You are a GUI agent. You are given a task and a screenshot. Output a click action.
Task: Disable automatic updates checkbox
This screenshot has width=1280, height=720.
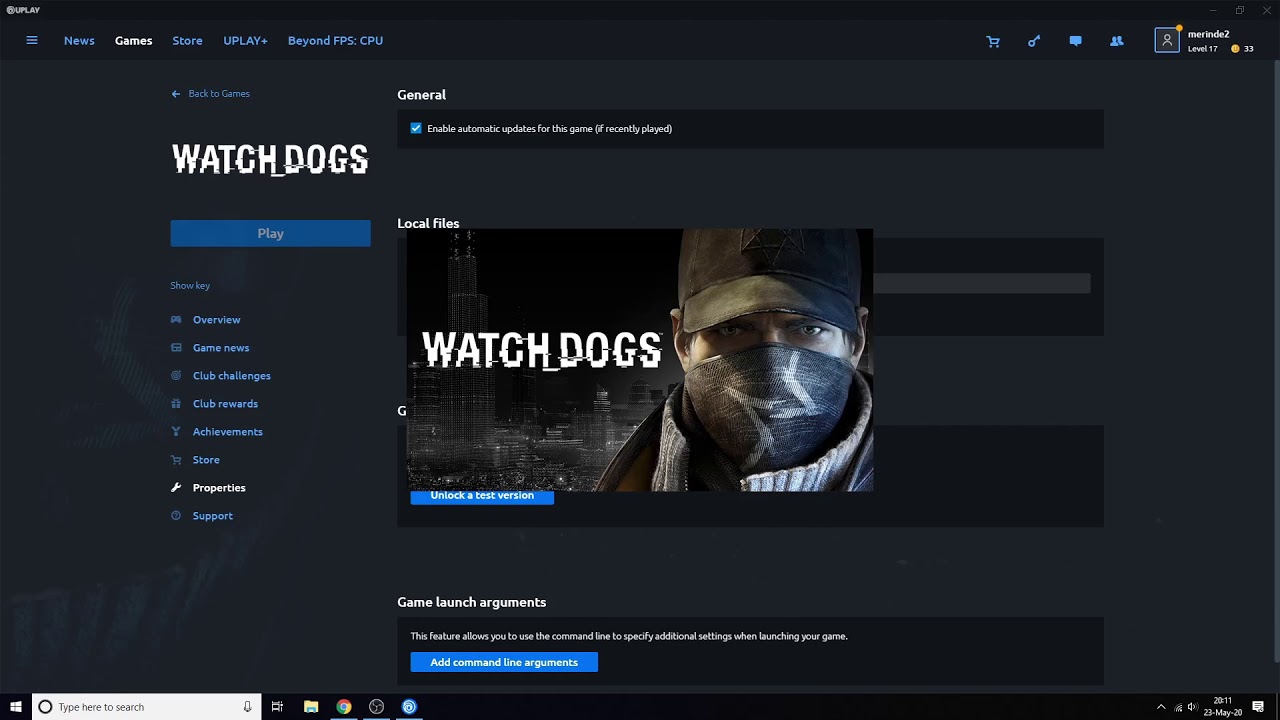coord(416,128)
